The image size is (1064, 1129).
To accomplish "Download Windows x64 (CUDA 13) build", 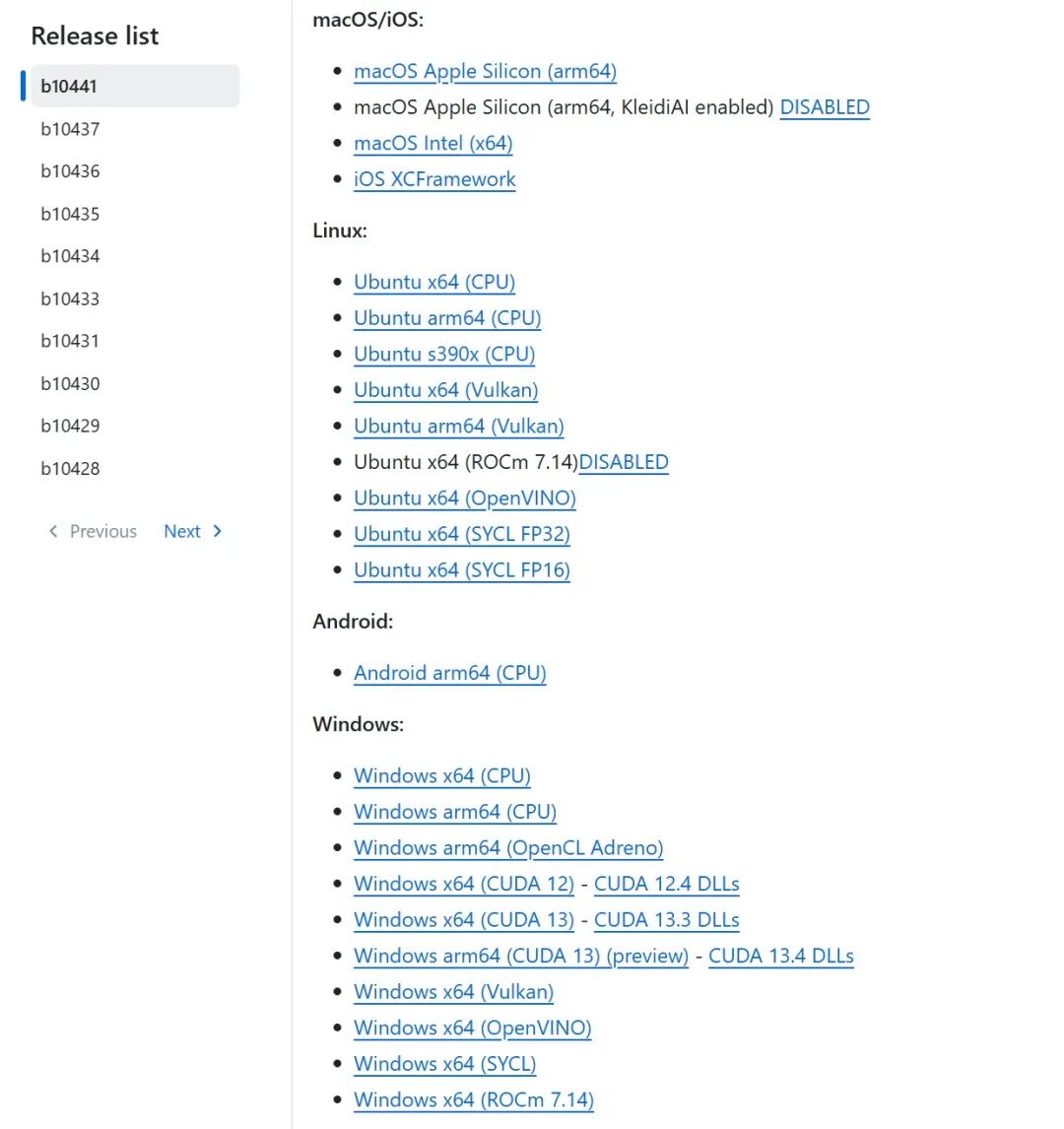I will click(464, 920).
